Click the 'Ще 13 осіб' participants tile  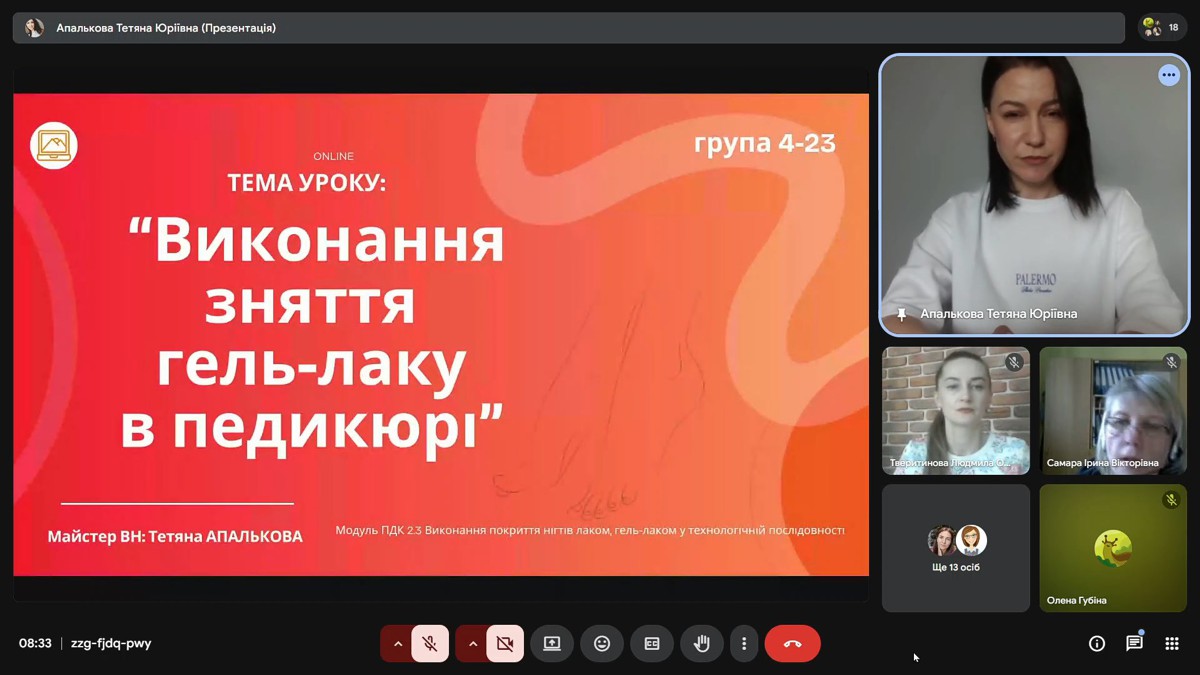956,548
